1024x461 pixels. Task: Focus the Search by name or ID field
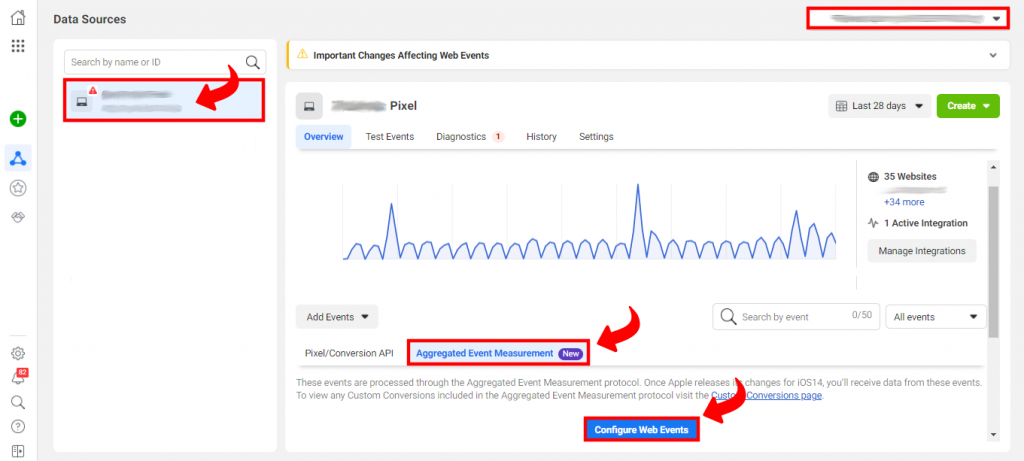click(x=165, y=62)
